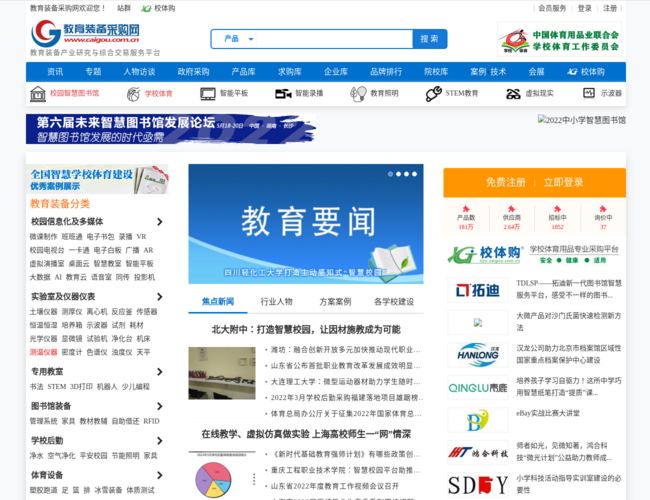
Task: Open the 全国智慧学校体育建设 banner
Action: tap(98, 179)
